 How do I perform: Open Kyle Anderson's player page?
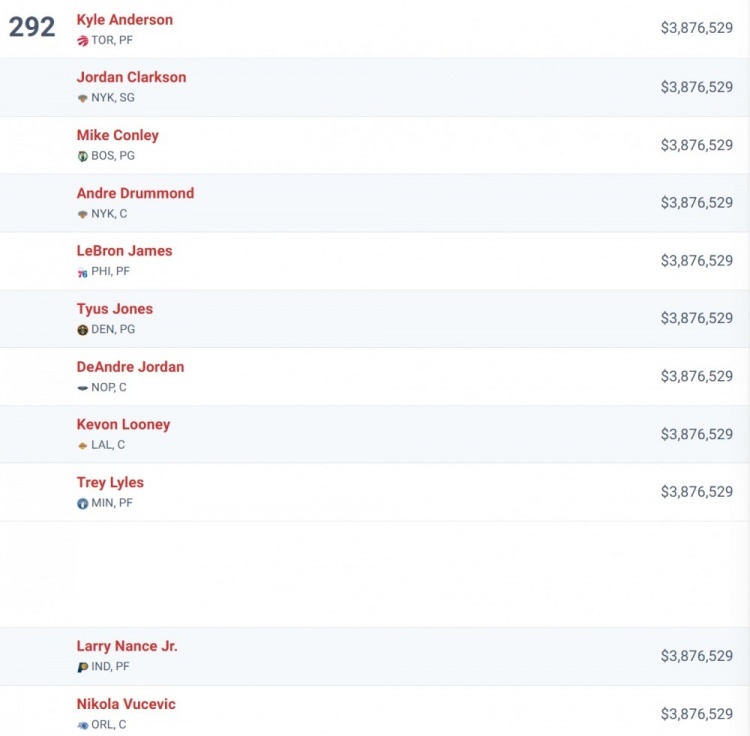click(125, 20)
